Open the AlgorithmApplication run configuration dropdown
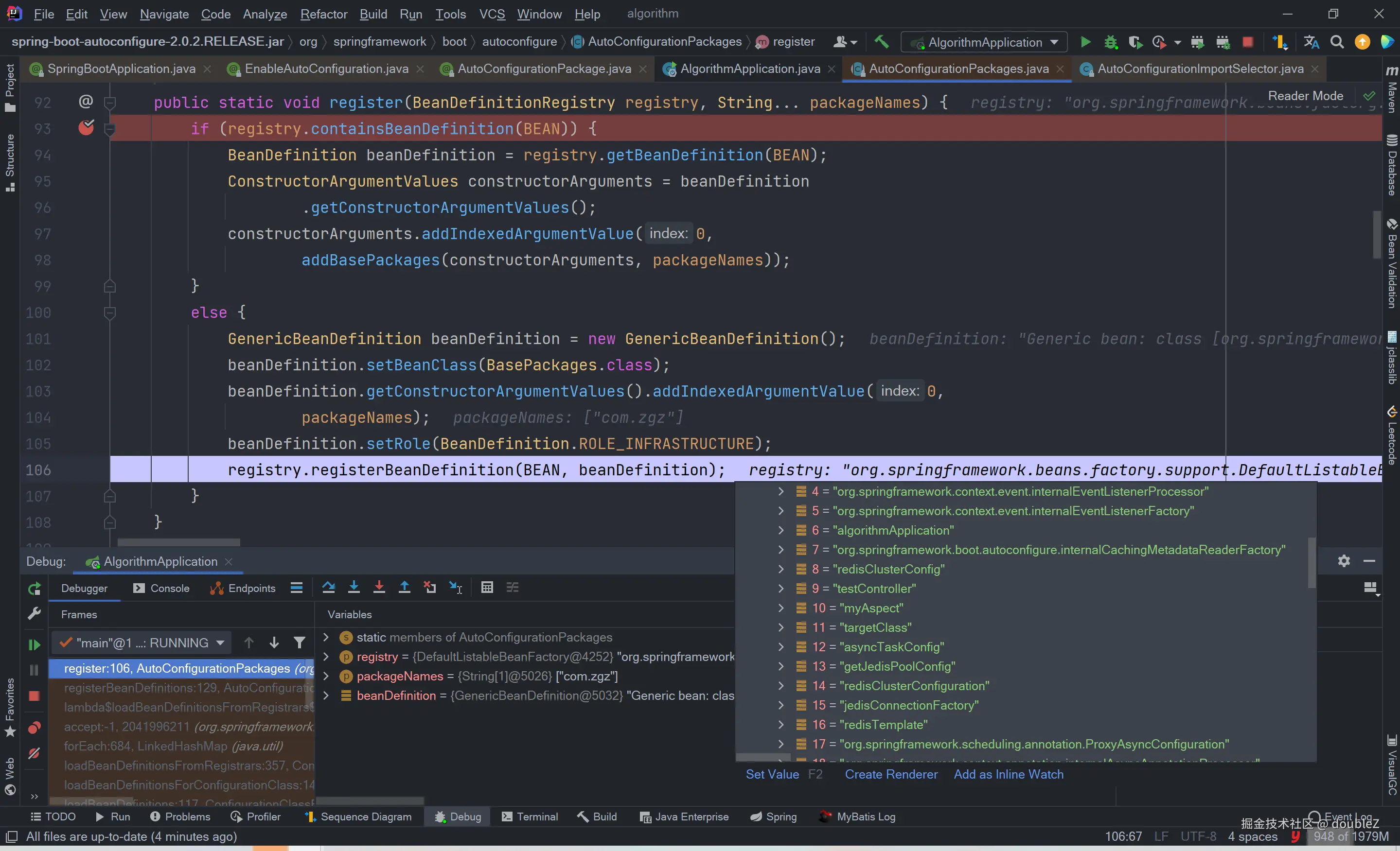This screenshot has width=1400, height=851. point(985,42)
